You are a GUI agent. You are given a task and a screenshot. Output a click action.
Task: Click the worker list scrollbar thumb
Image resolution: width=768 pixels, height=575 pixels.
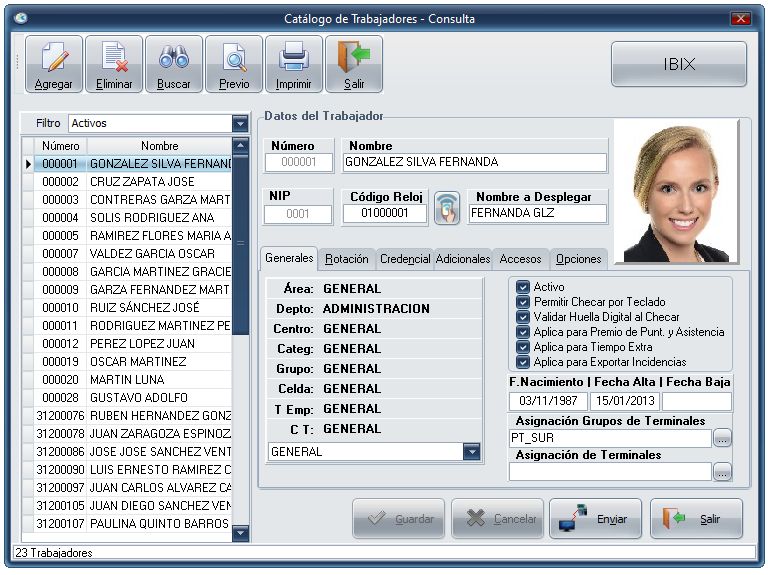pos(240,243)
